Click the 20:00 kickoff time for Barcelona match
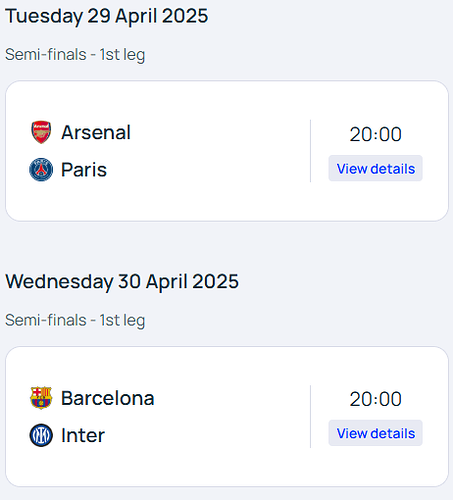 [x=375, y=399]
